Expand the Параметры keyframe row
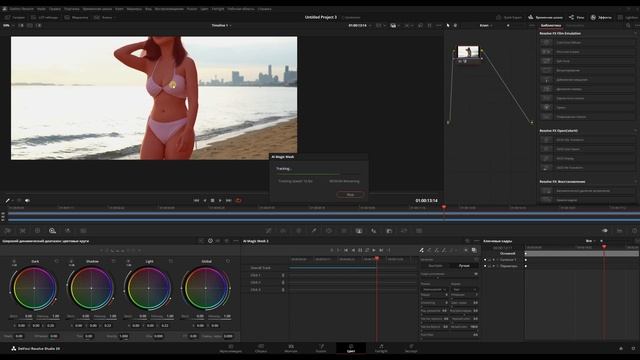640x360 pixels. tap(497, 266)
